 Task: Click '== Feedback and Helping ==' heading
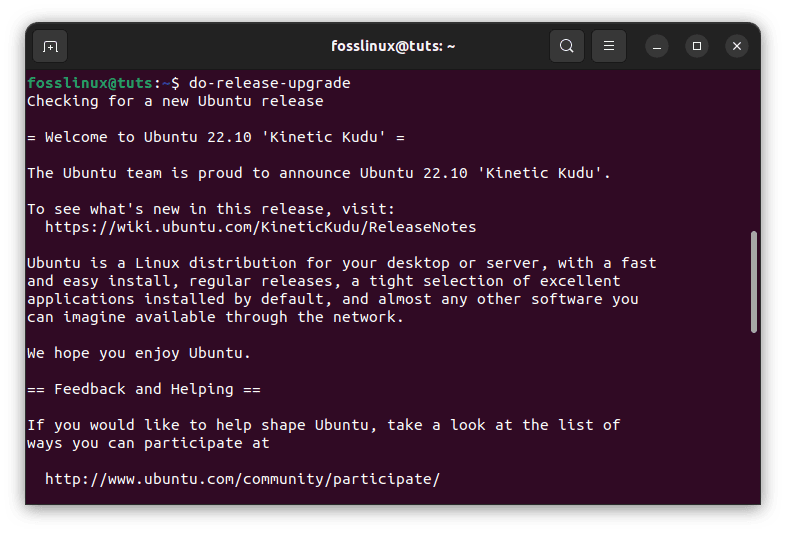pyautogui.click(x=144, y=389)
